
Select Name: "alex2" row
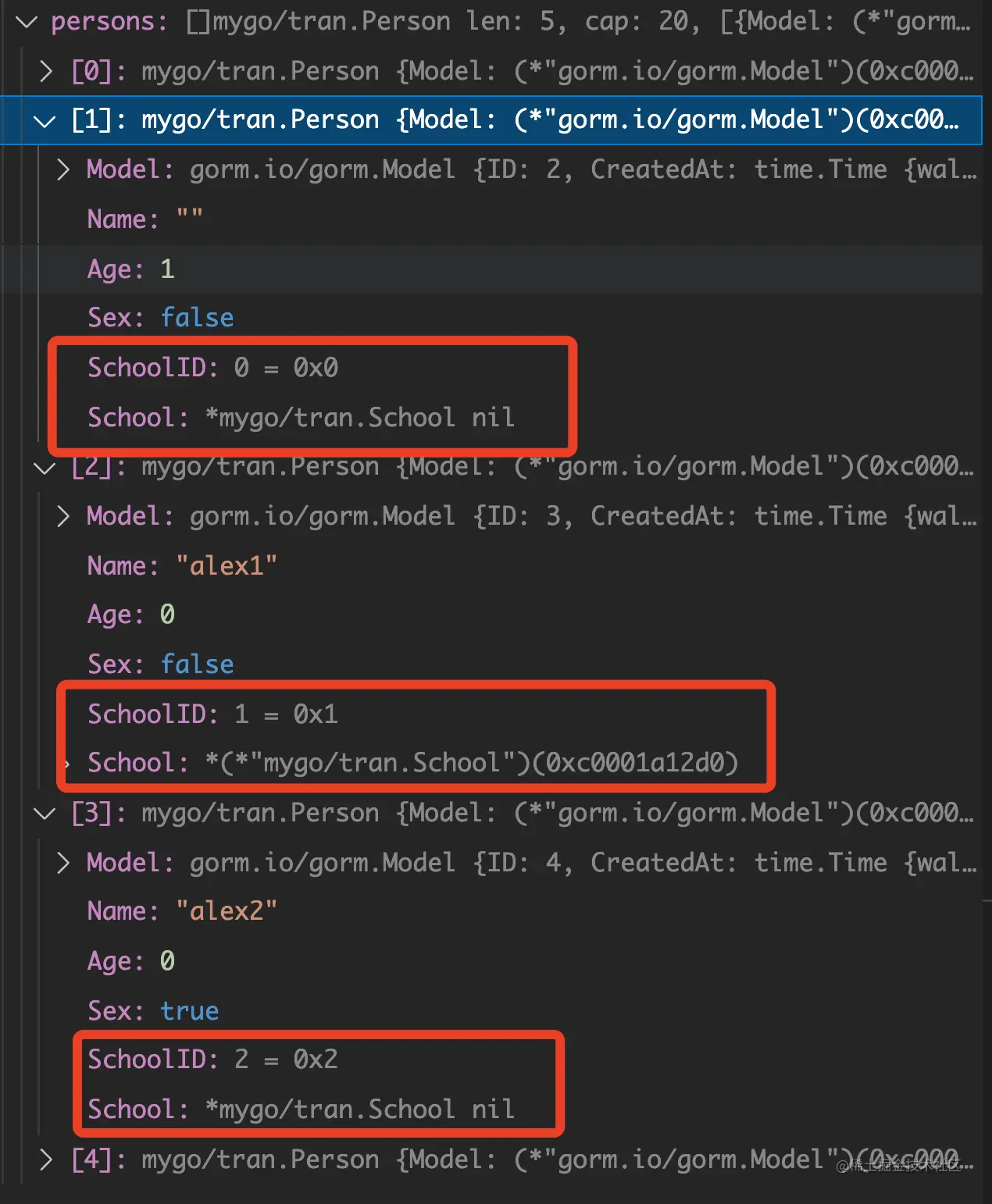point(492,911)
